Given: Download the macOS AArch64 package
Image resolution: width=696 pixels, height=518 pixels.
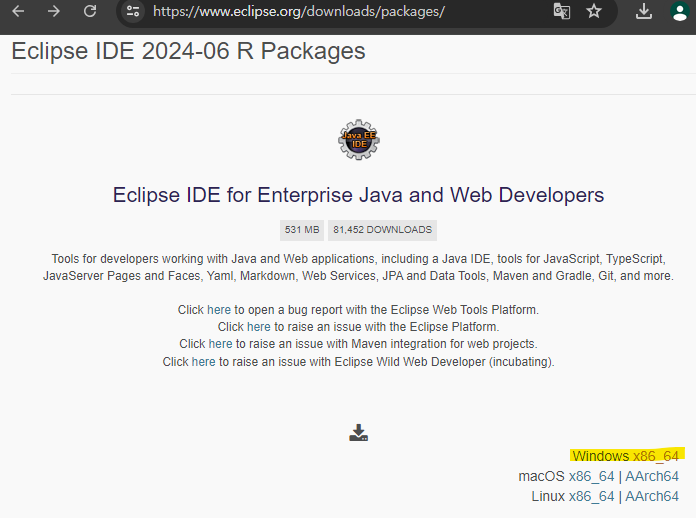Looking at the screenshot, I should pos(652,476).
